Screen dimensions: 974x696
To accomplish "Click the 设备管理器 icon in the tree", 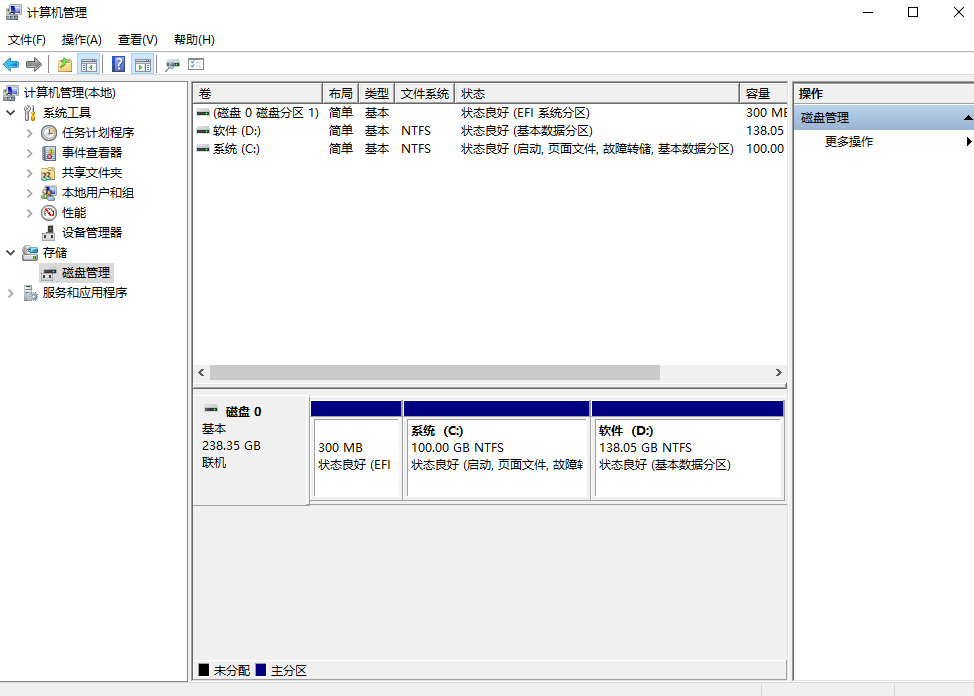I will (46, 232).
